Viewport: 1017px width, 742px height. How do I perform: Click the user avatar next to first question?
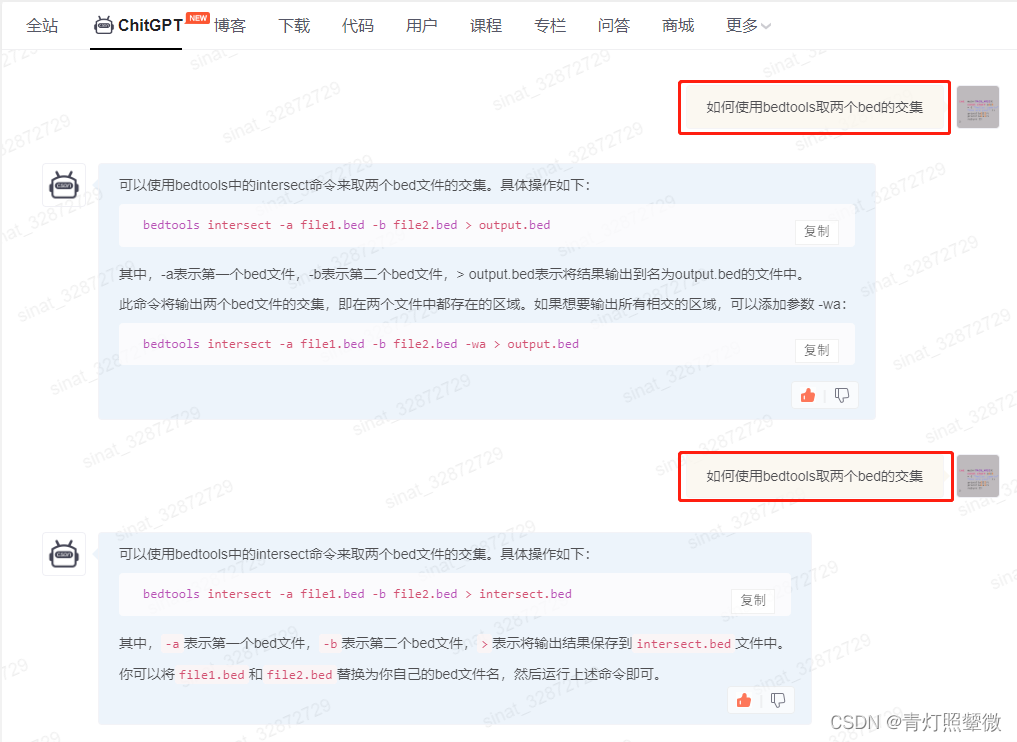pyautogui.click(x=978, y=106)
